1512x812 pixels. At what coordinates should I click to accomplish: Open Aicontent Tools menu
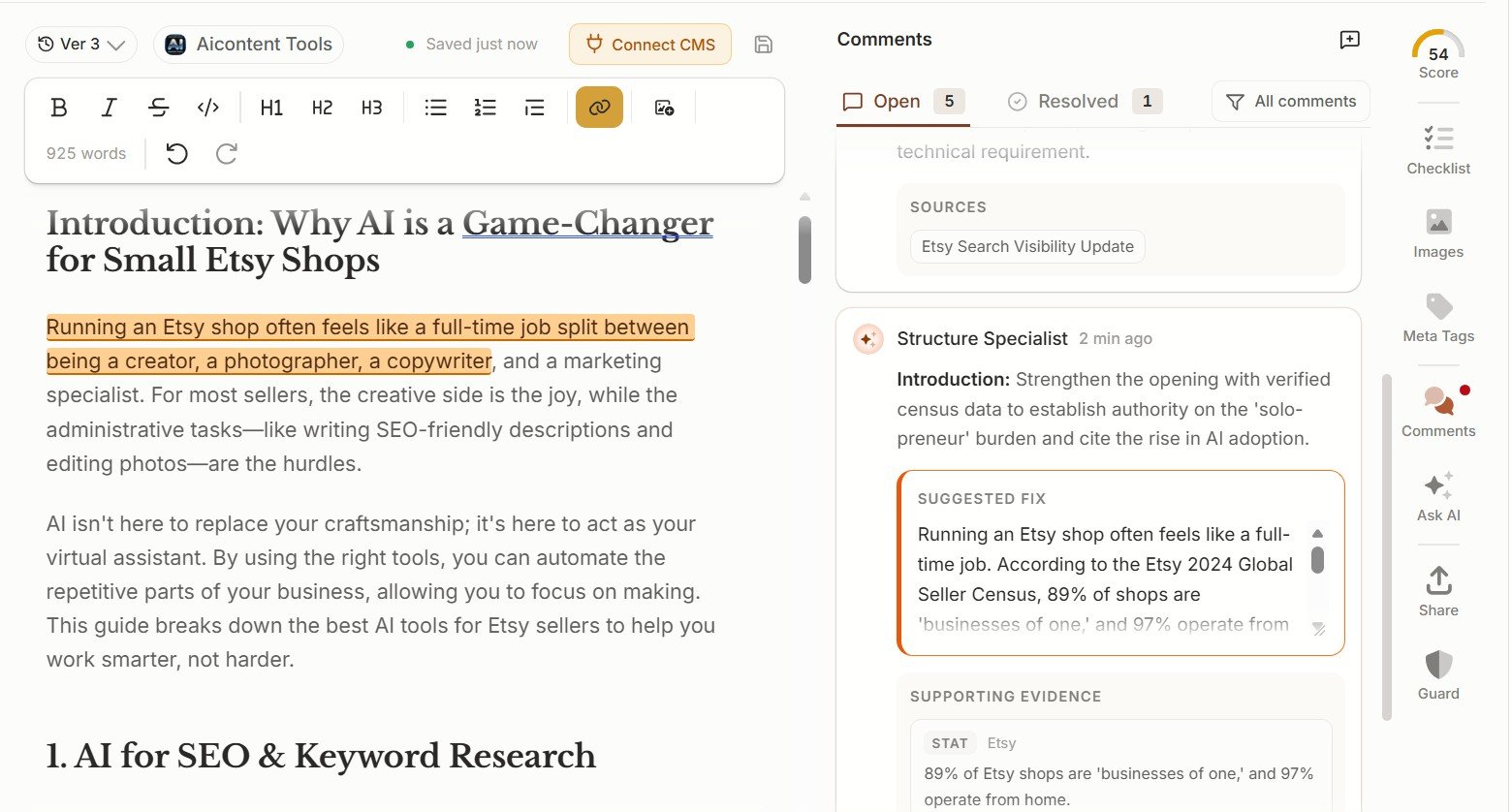coord(248,45)
